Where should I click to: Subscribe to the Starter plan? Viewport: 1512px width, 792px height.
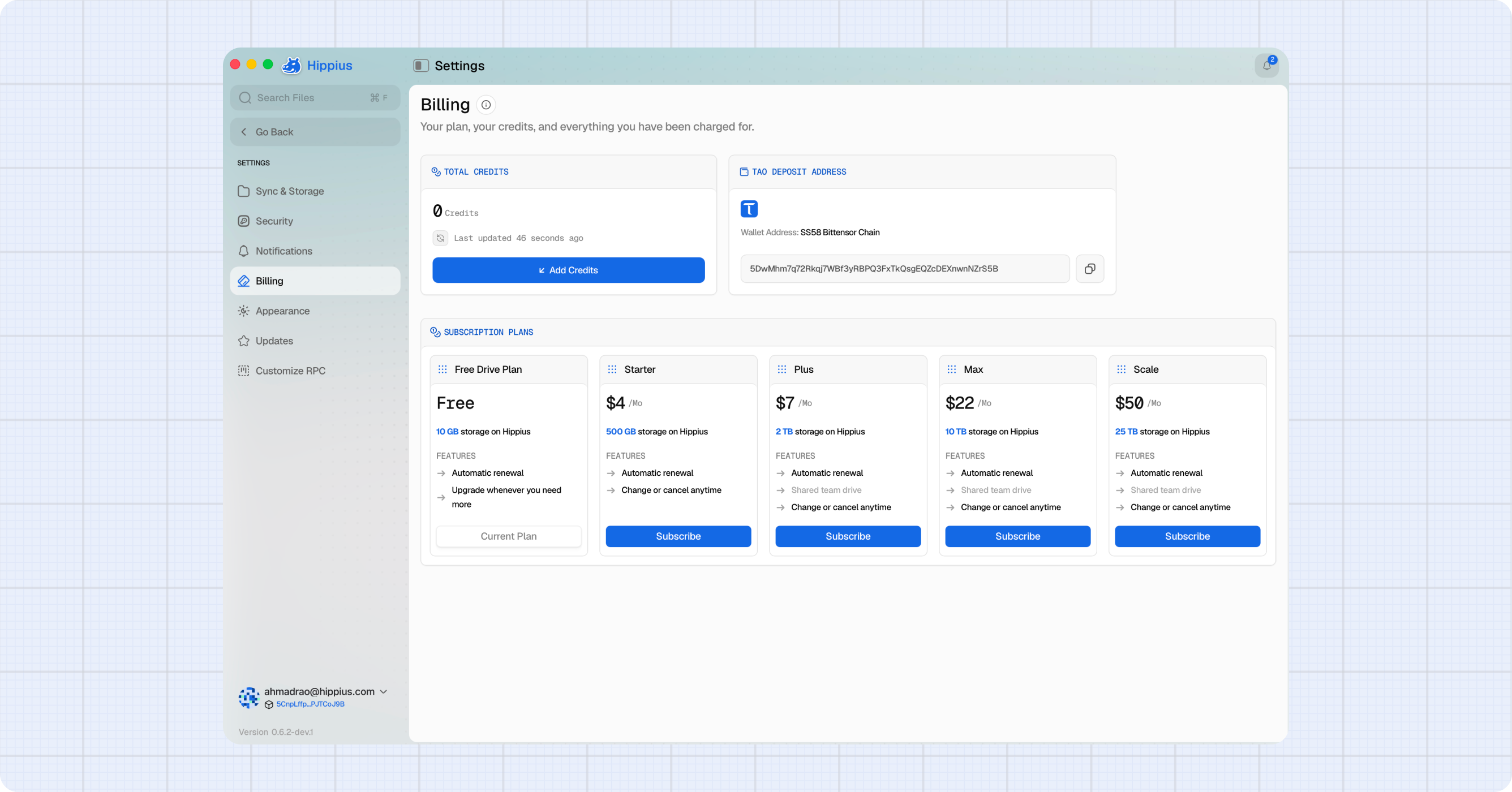[x=678, y=536]
